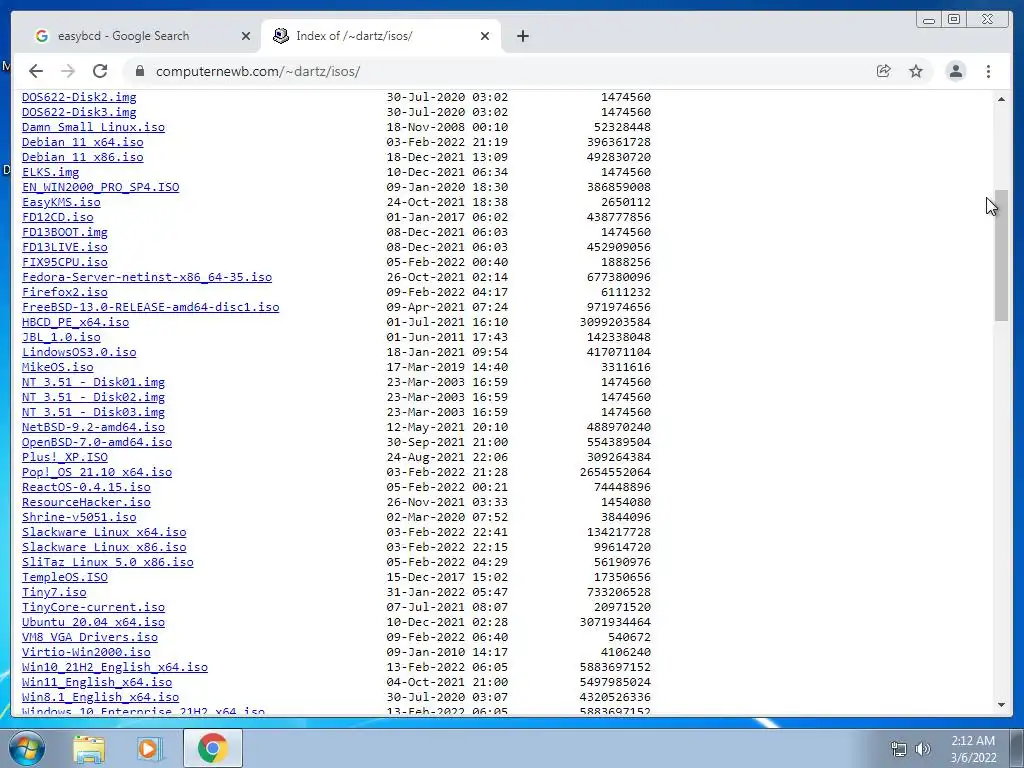Download Slackware_Linux_x64.iso
1024x768 pixels.
104,533
